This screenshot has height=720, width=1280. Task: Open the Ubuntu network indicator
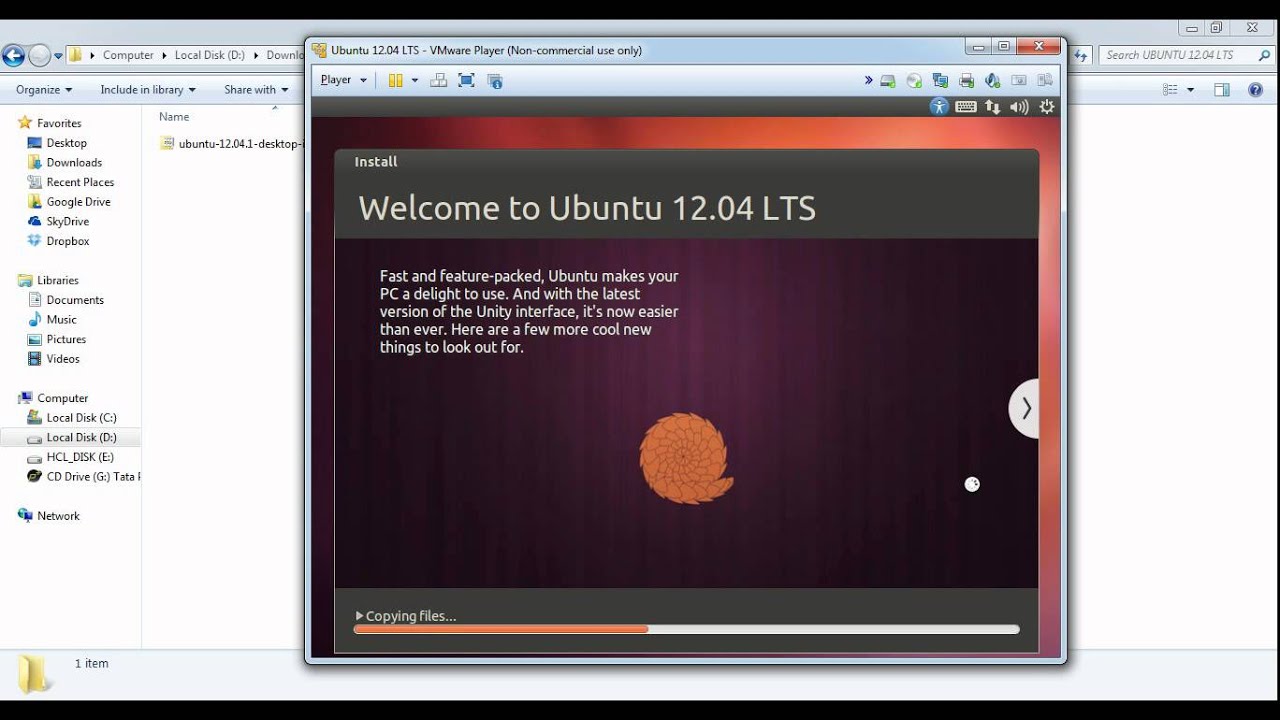(993, 106)
